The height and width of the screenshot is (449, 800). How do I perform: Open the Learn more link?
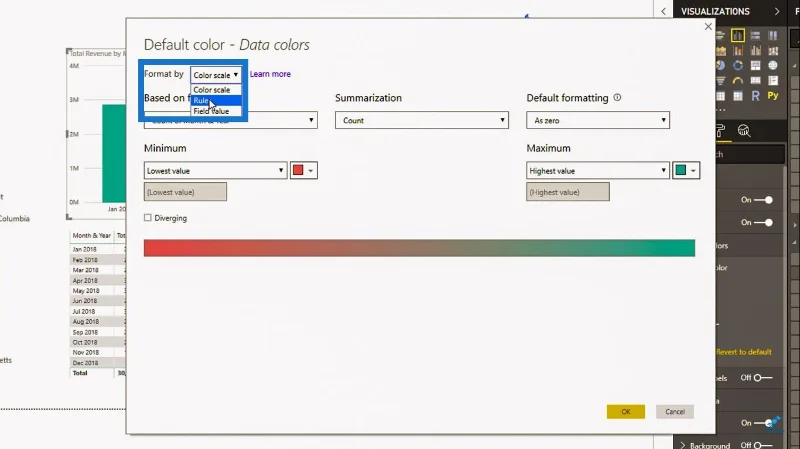click(270, 74)
